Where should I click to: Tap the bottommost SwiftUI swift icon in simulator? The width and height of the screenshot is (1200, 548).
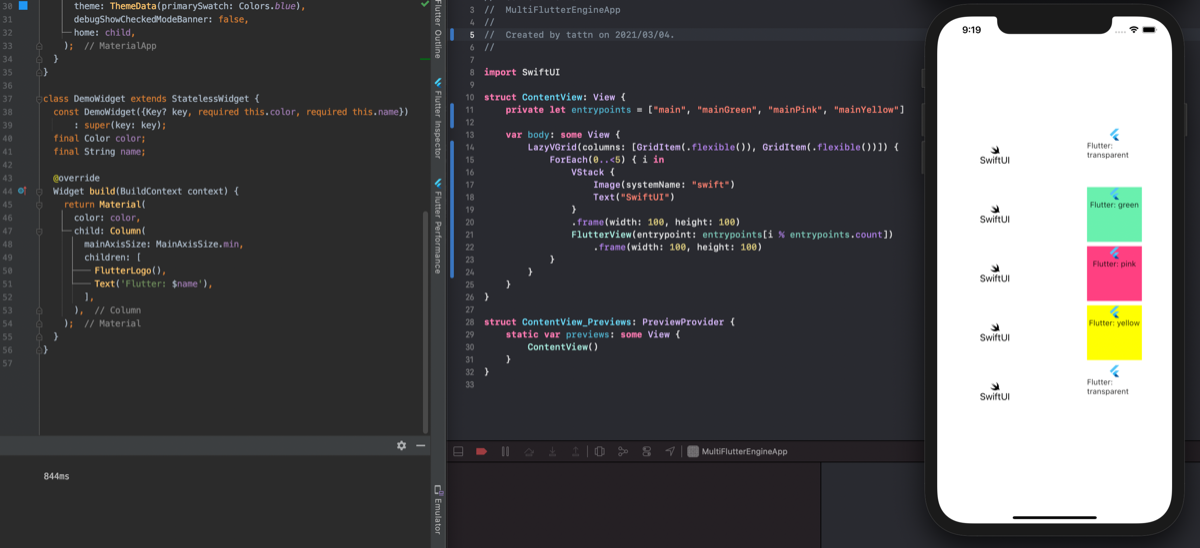(x=995, y=385)
